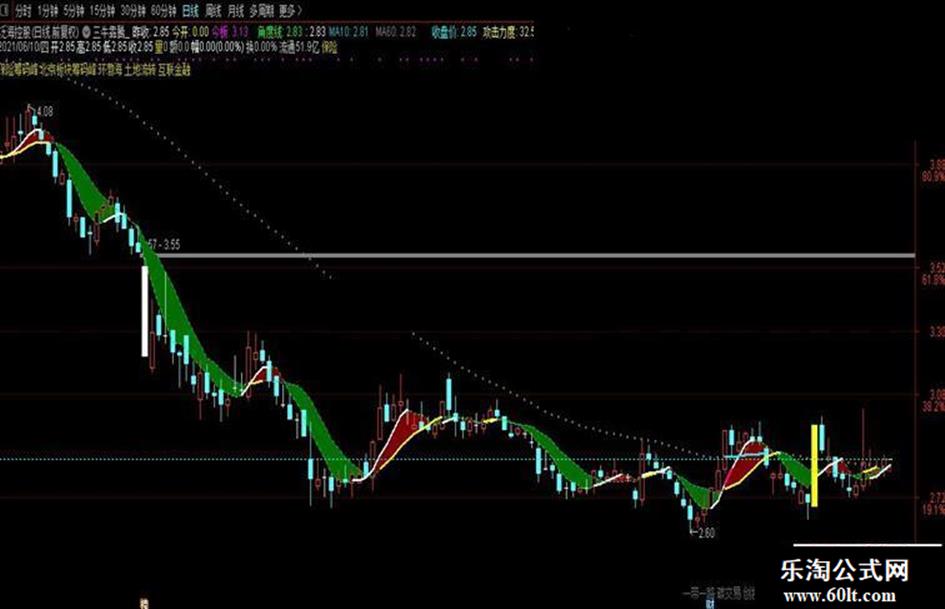Click the round icon before indicator name
This screenshot has width=945, height=609.
86,31
